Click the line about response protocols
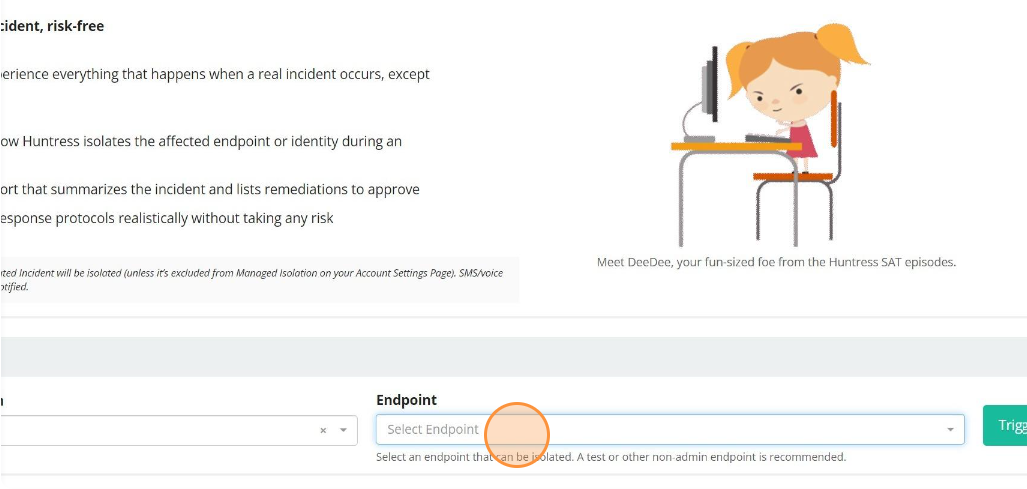This screenshot has height=489, width=1027. (167, 217)
